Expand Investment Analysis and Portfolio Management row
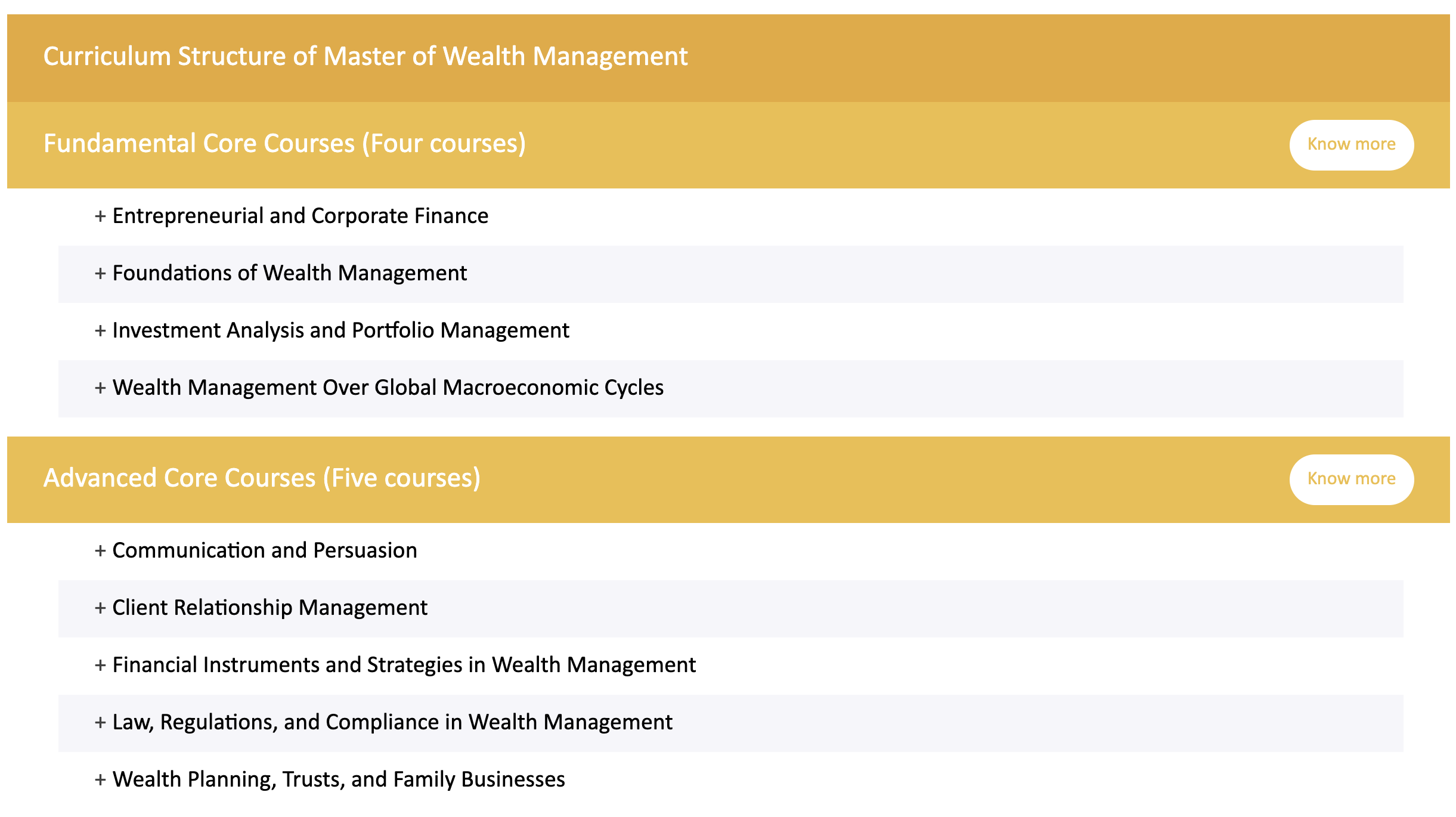The width and height of the screenshot is (1456, 817). click(731, 331)
